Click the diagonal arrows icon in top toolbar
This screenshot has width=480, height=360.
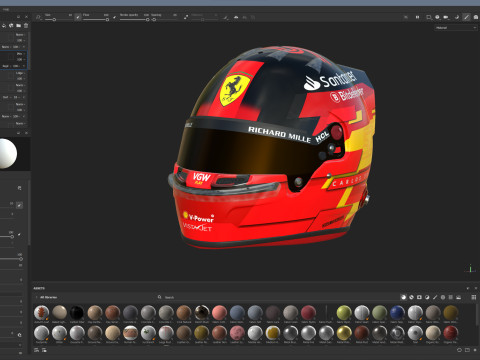tap(186, 17)
